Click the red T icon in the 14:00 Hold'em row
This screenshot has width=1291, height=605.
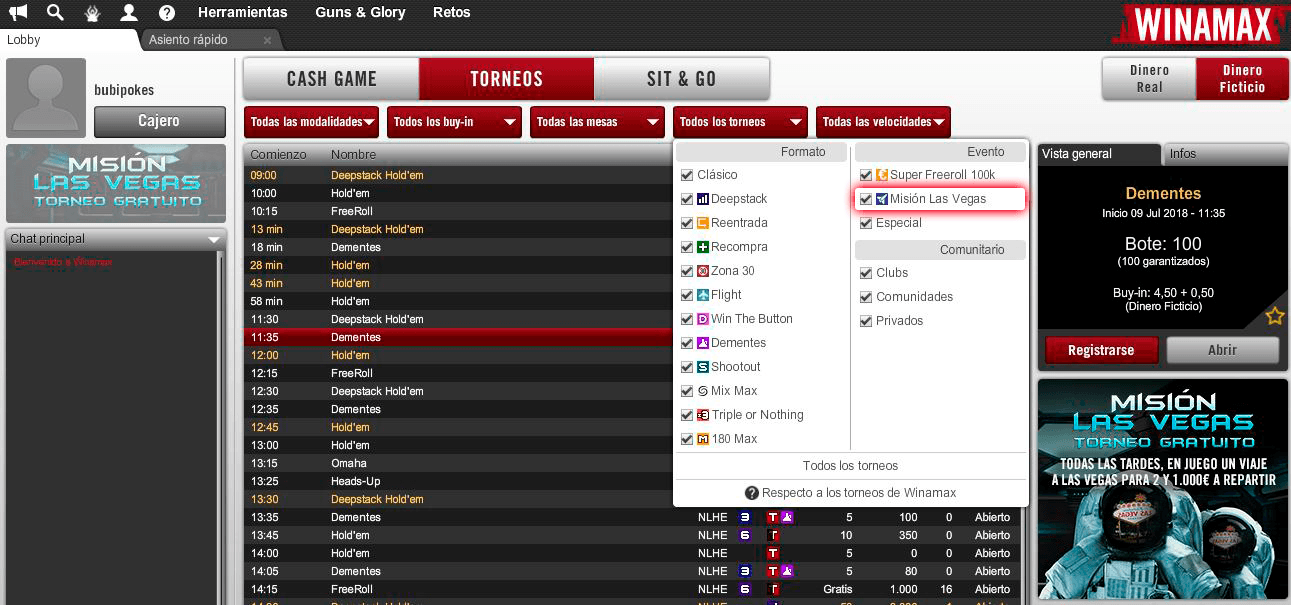tap(772, 553)
